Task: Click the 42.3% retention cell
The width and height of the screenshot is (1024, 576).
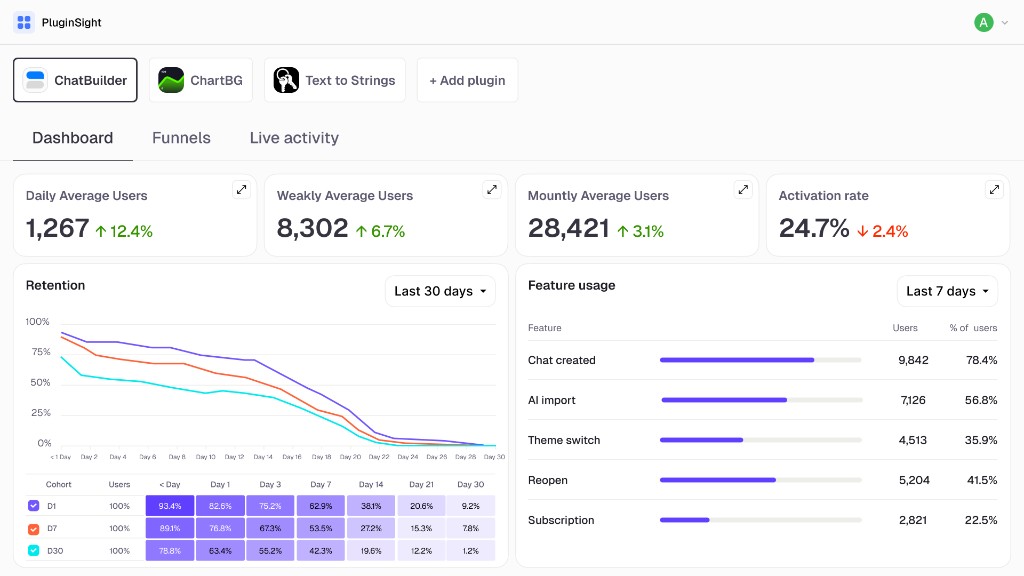Action: pyautogui.click(x=321, y=551)
